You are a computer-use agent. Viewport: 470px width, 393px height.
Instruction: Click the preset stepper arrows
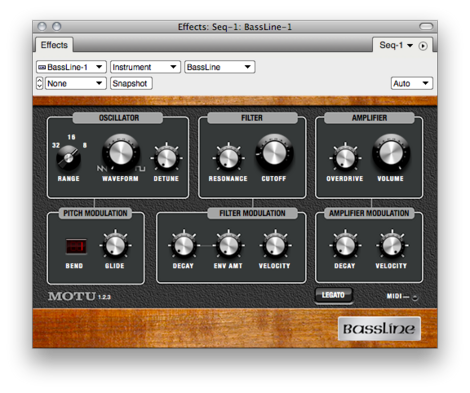click(40, 83)
